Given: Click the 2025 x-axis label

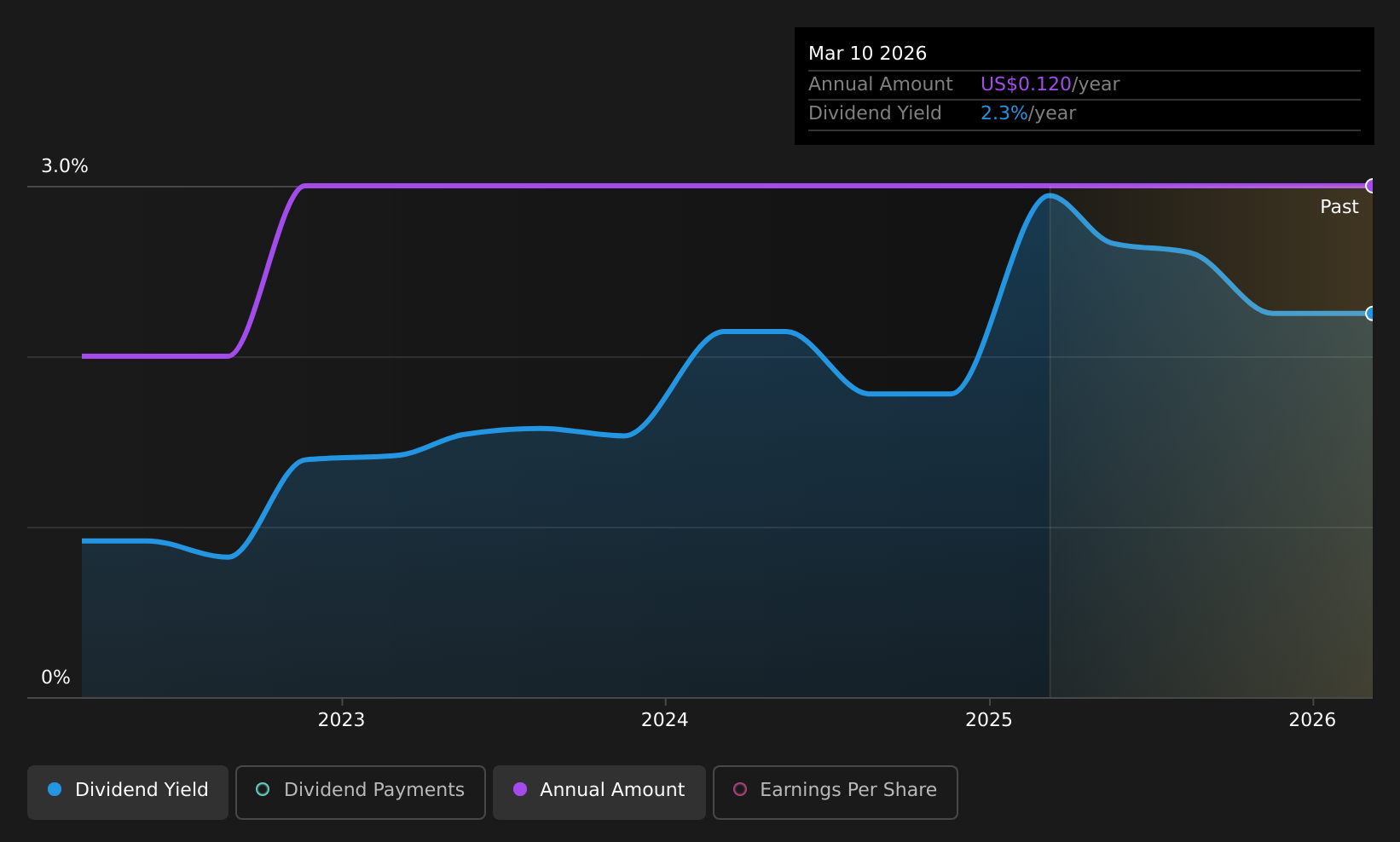Looking at the screenshot, I should point(989,720).
